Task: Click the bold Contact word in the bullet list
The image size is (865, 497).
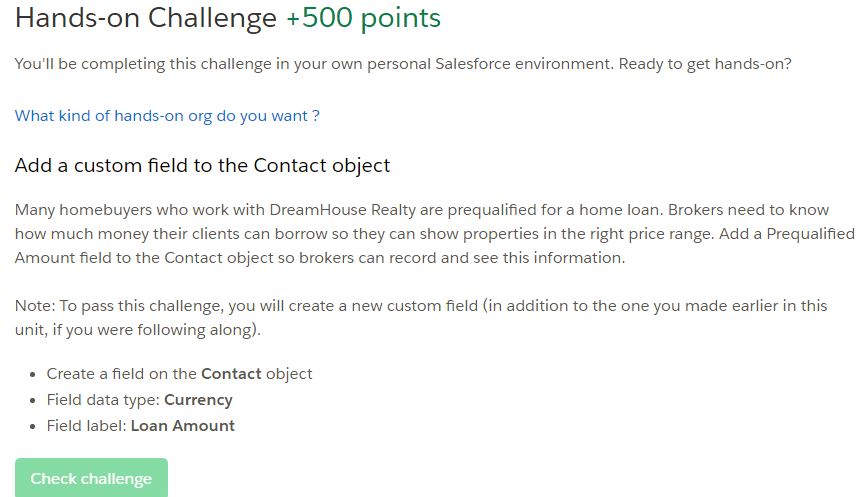Action: (231, 374)
